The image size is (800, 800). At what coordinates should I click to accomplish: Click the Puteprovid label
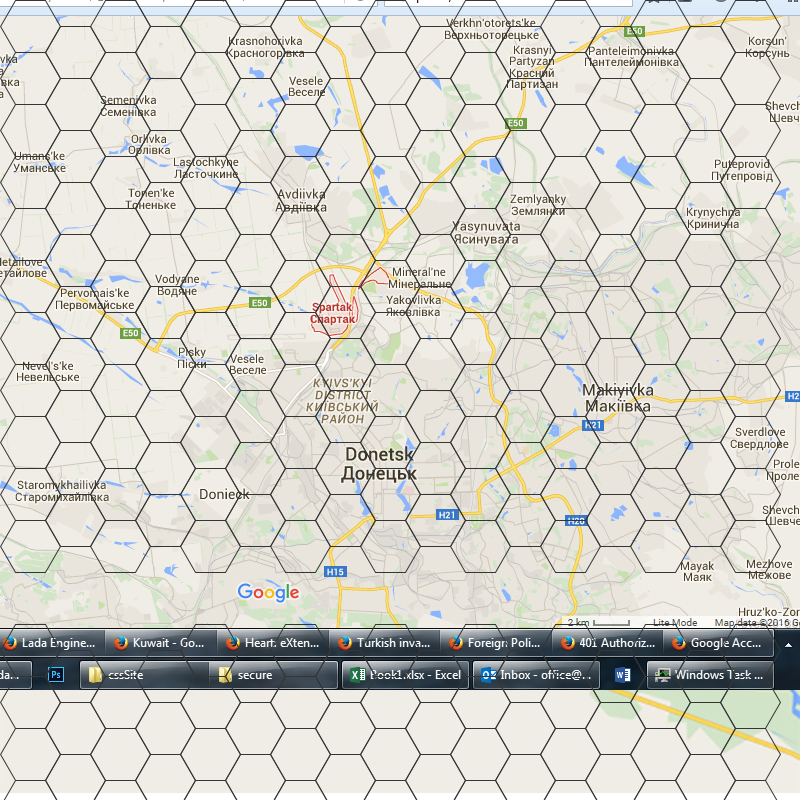pos(742,170)
